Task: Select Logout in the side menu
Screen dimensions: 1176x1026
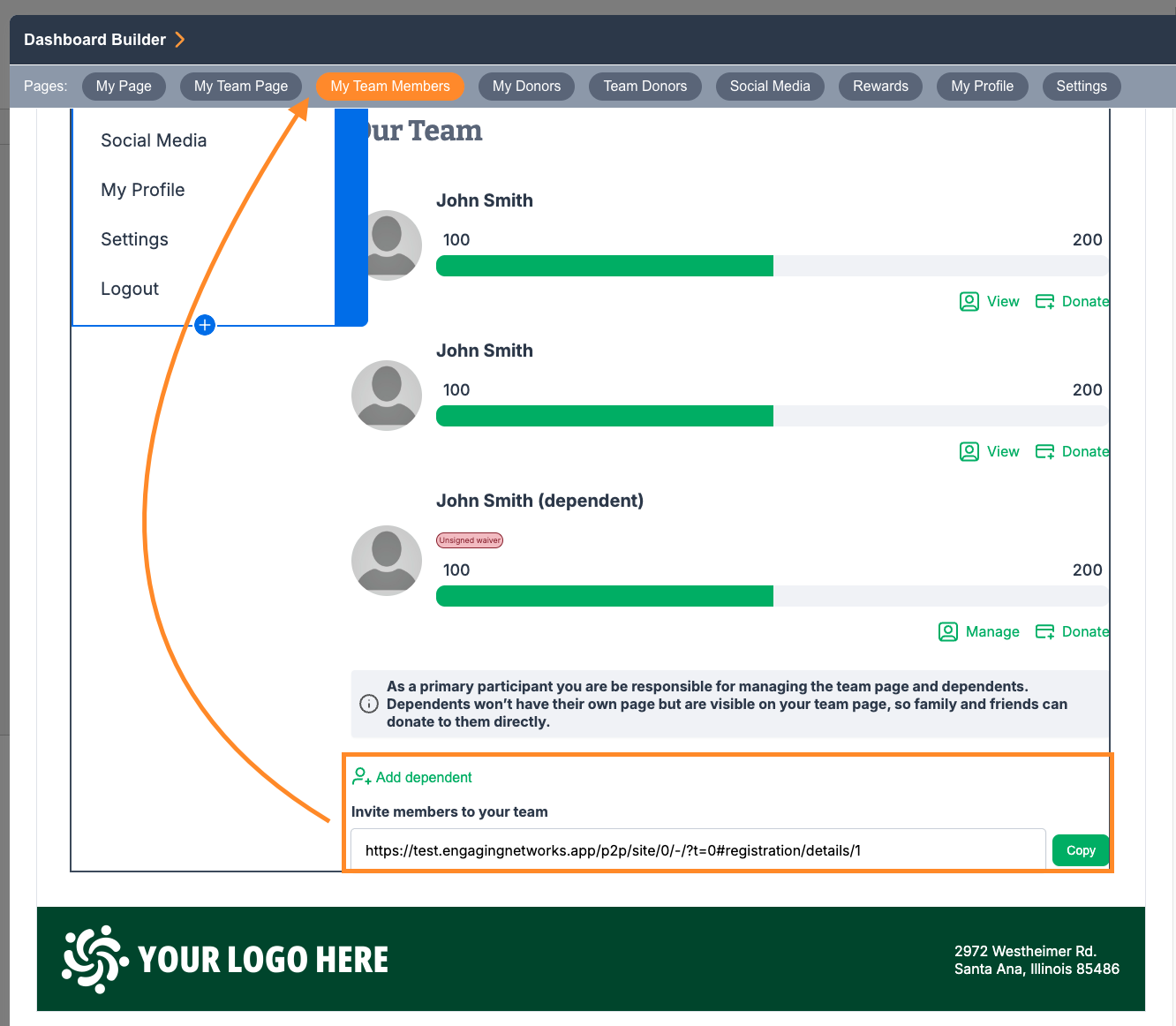Action: point(130,289)
